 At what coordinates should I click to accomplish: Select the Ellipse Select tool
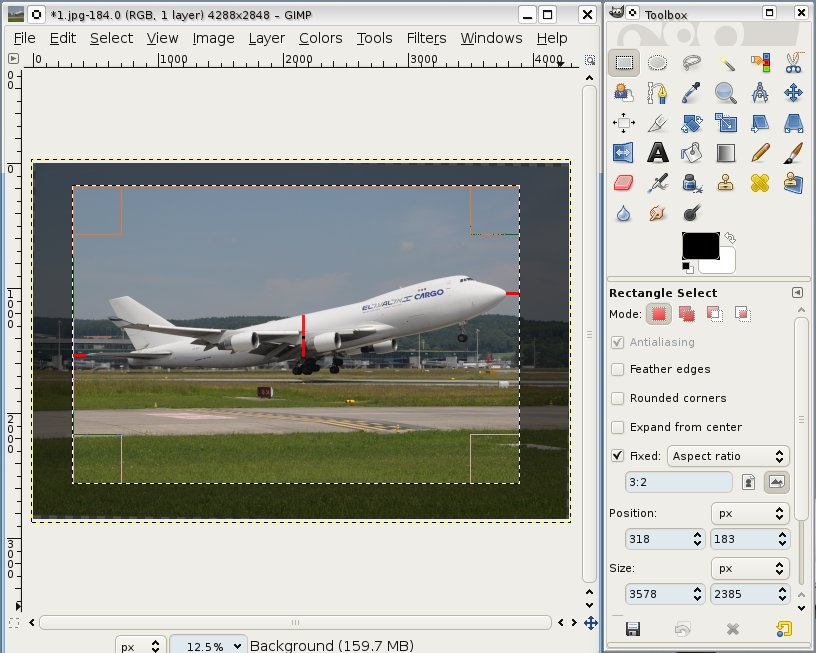click(657, 63)
